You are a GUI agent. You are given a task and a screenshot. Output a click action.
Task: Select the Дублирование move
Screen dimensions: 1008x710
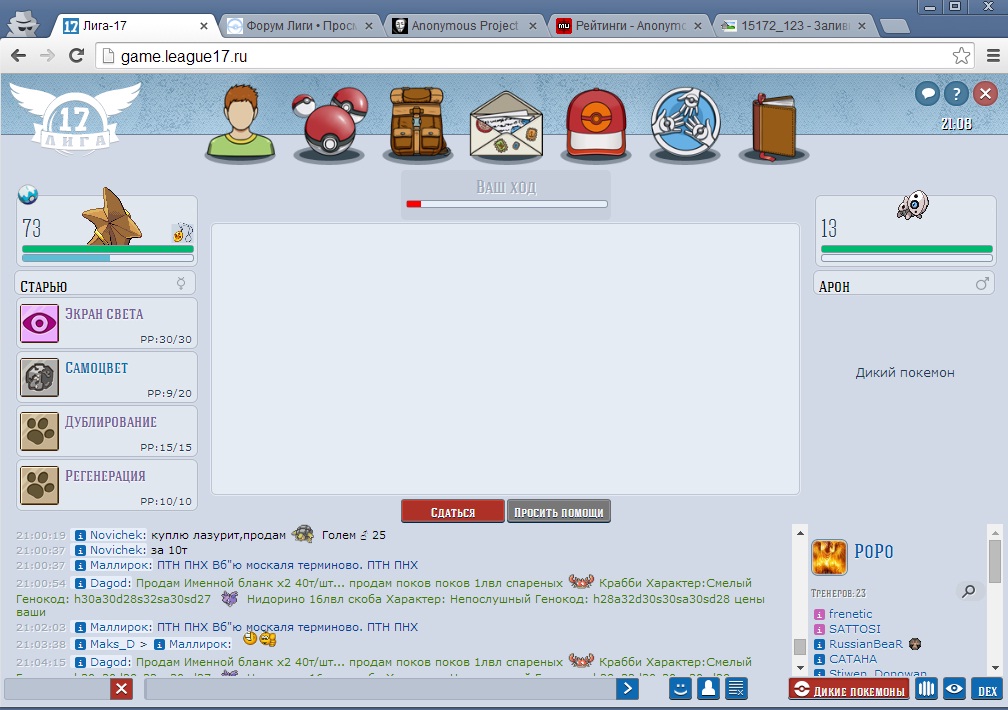(107, 432)
